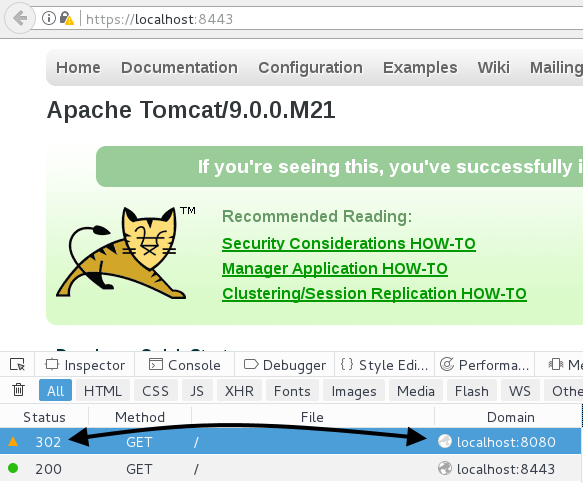Toggle the WS network filter

pyautogui.click(x=520, y=390)
